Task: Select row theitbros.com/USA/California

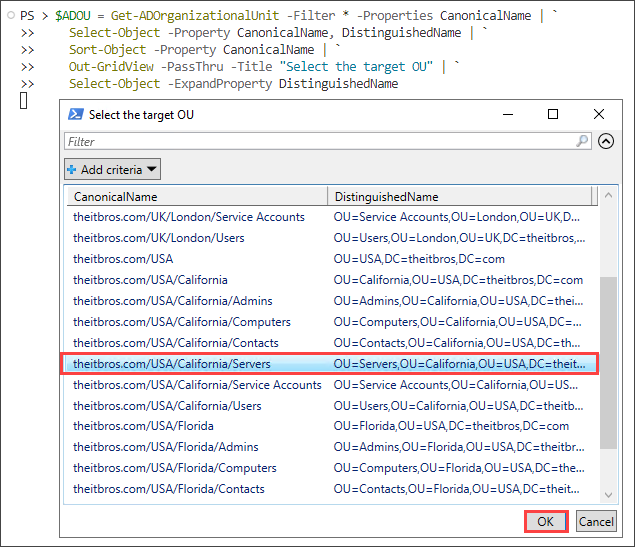Action: 332,280
